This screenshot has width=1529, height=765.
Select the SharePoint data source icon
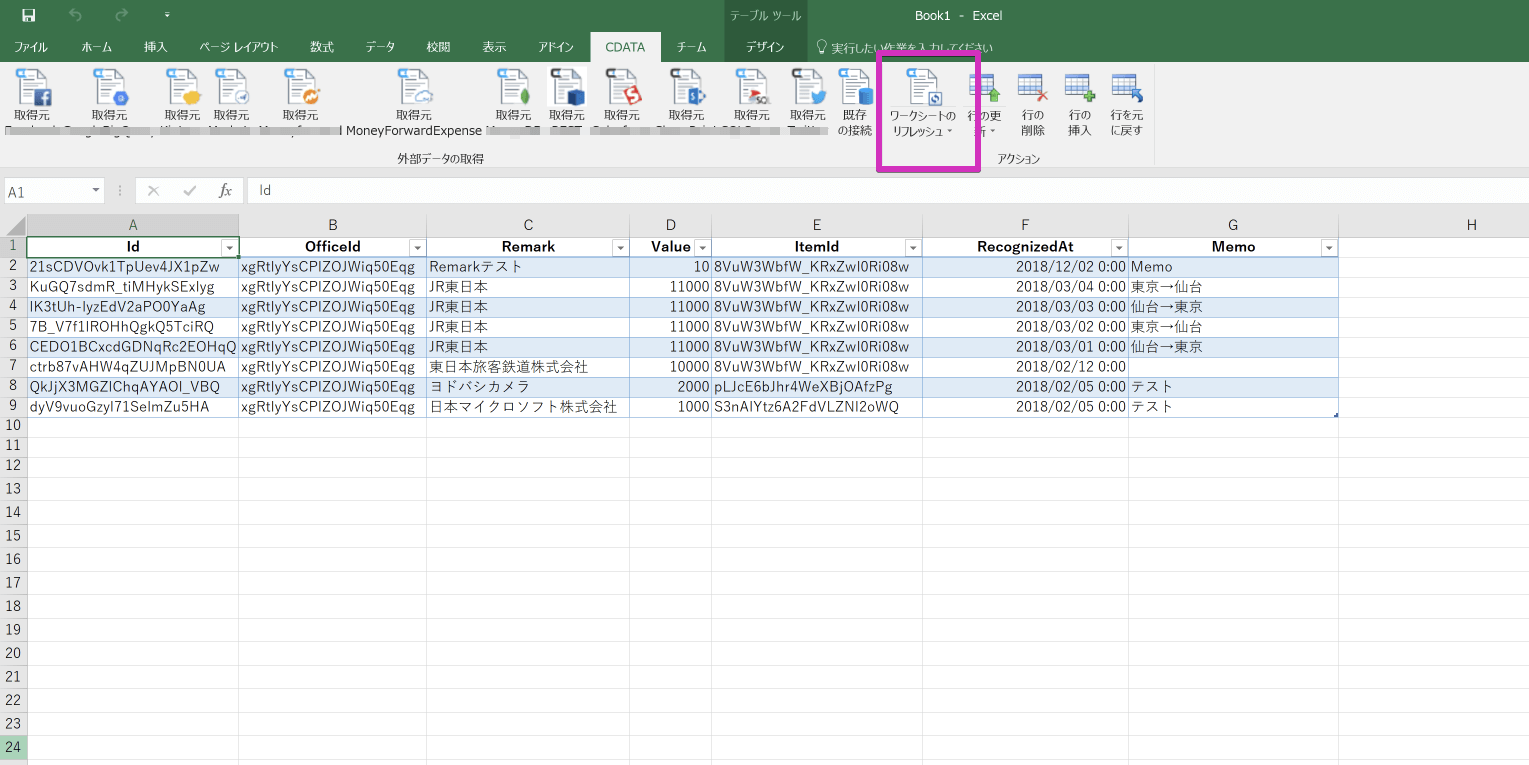[687, 90]
